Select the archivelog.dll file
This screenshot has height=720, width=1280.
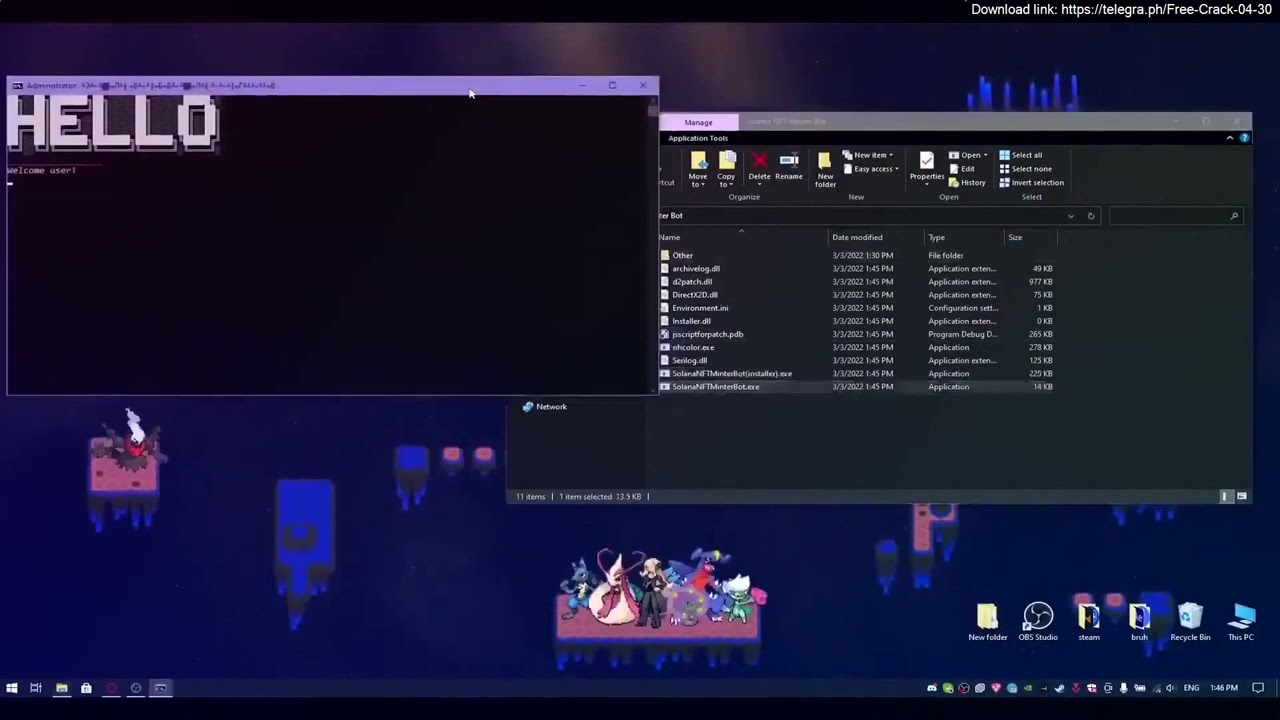856,268
